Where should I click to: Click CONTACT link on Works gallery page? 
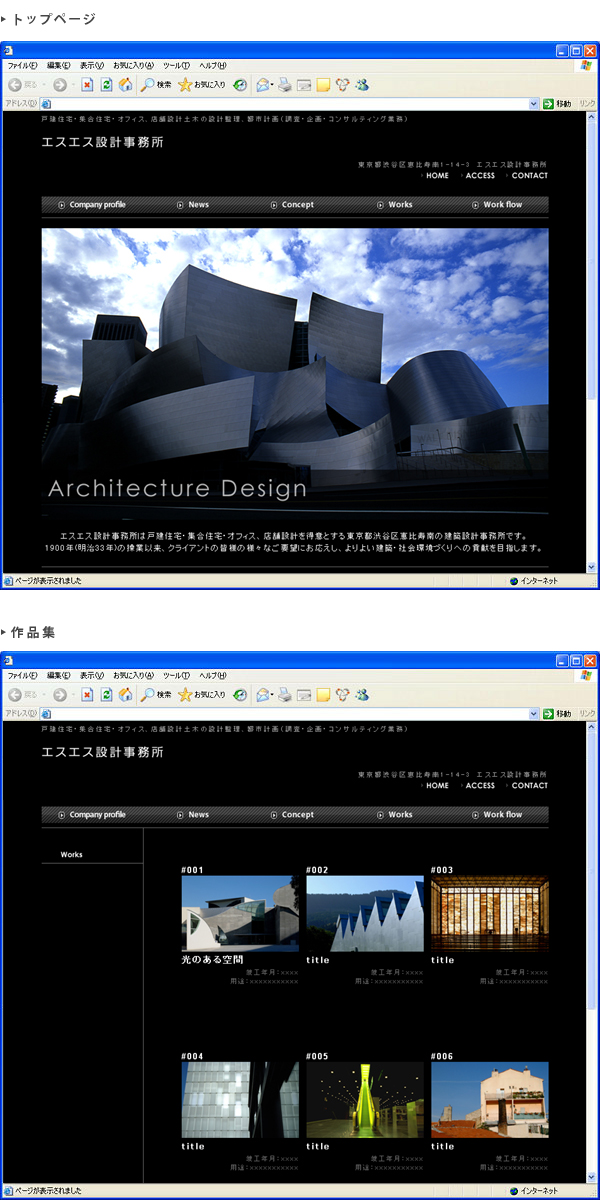[529, 786]
